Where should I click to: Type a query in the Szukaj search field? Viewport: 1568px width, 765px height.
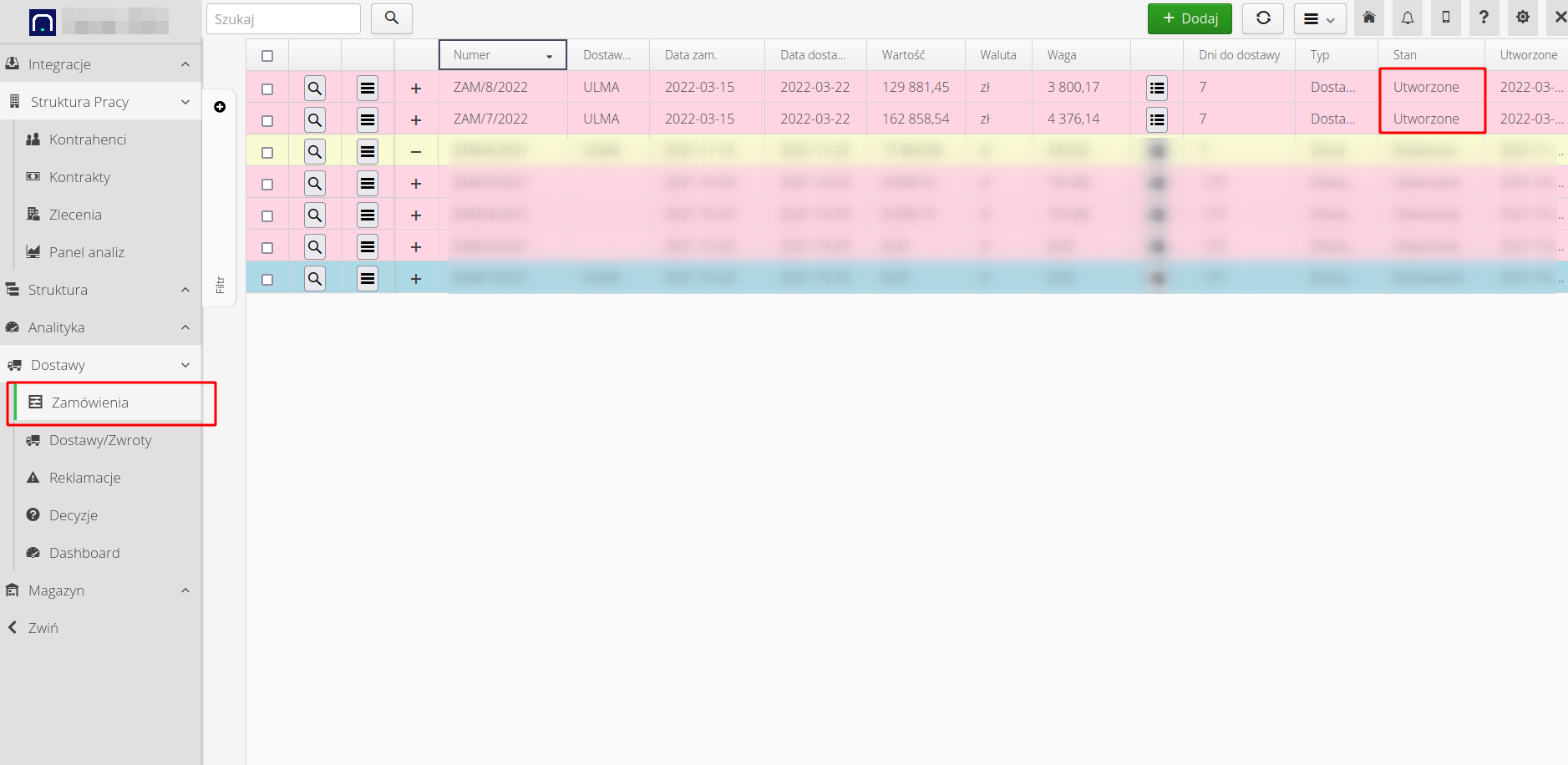pyautogui.click(x=282, y=18)
